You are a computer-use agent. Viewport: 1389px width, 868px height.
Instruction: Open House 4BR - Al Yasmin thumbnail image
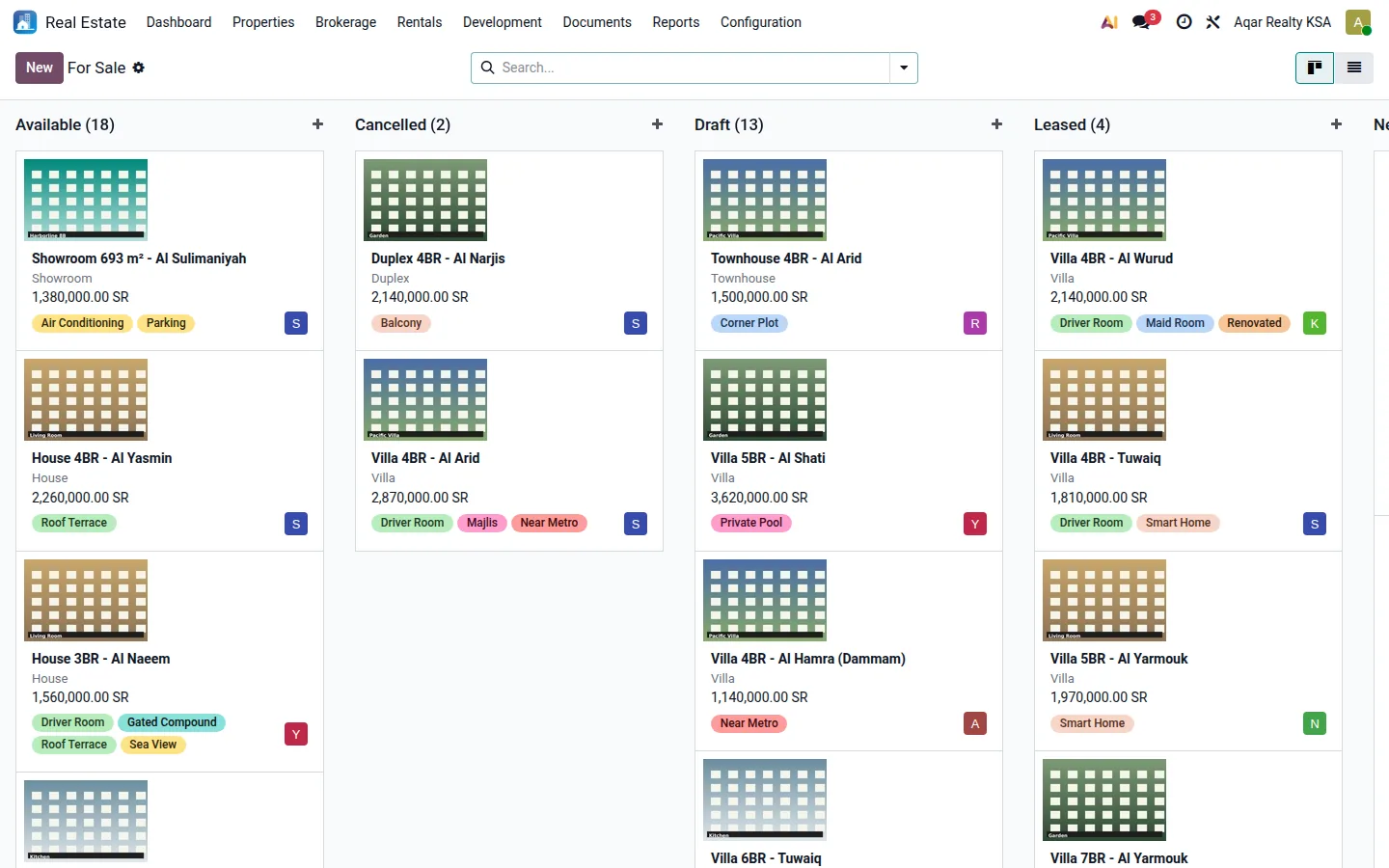click(86, 399)
